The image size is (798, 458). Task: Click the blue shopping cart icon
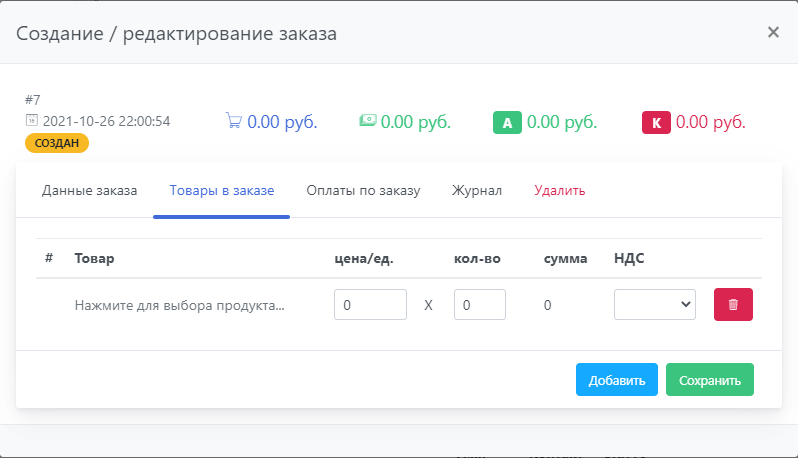click(234, 122)
